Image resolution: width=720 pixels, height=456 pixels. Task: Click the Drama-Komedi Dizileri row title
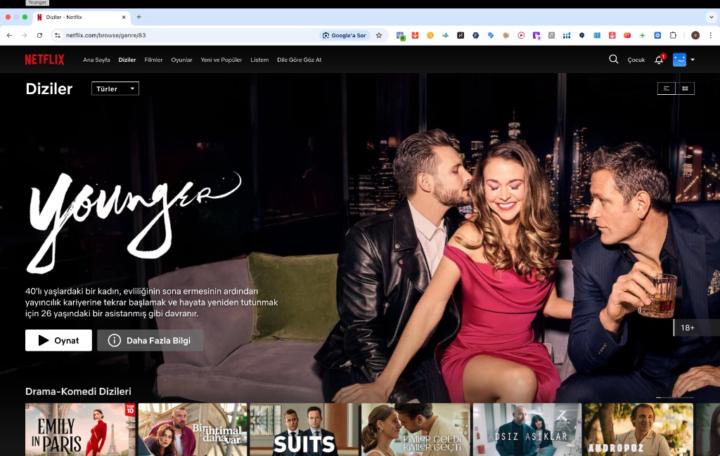click(78, 391)
